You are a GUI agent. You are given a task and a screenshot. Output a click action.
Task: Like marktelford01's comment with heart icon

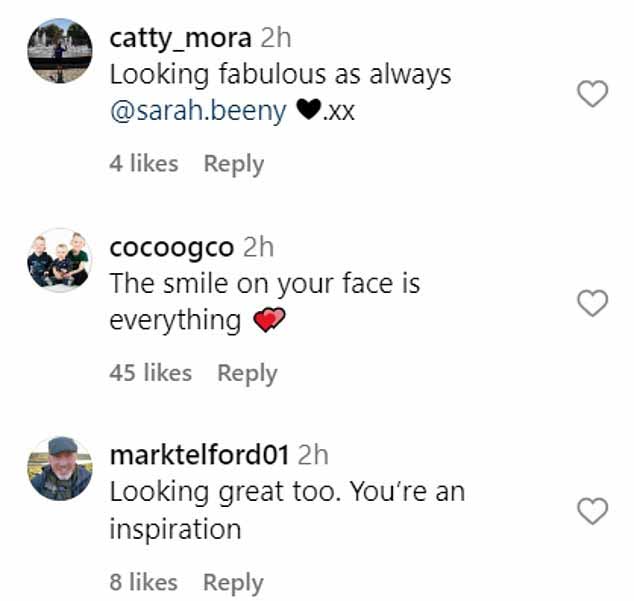(x=592, y=511)
